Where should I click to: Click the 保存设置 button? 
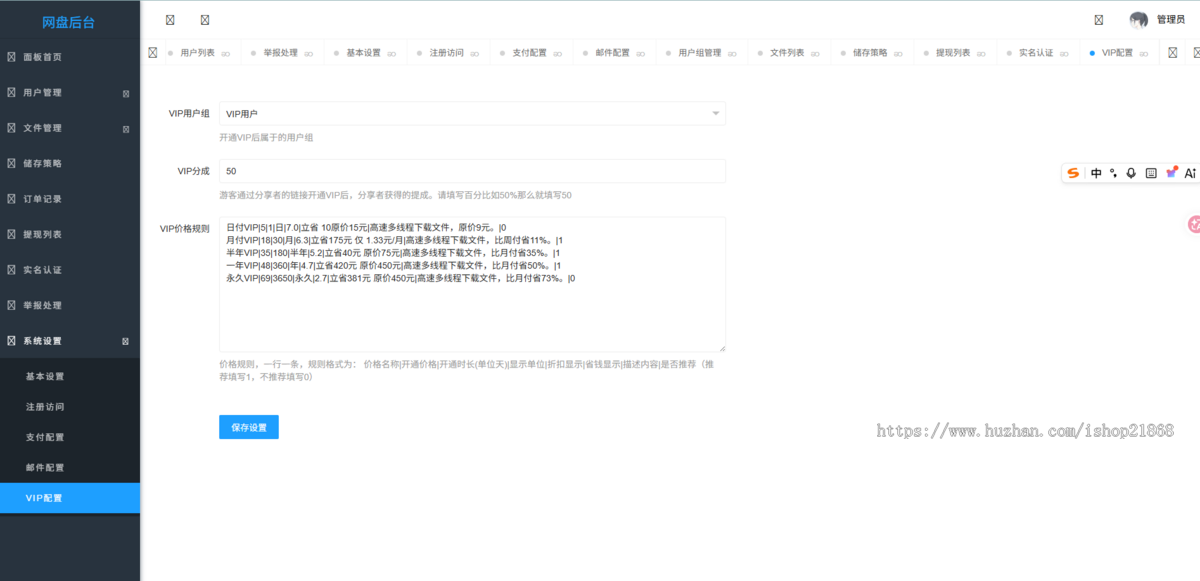tap(249, 427)
